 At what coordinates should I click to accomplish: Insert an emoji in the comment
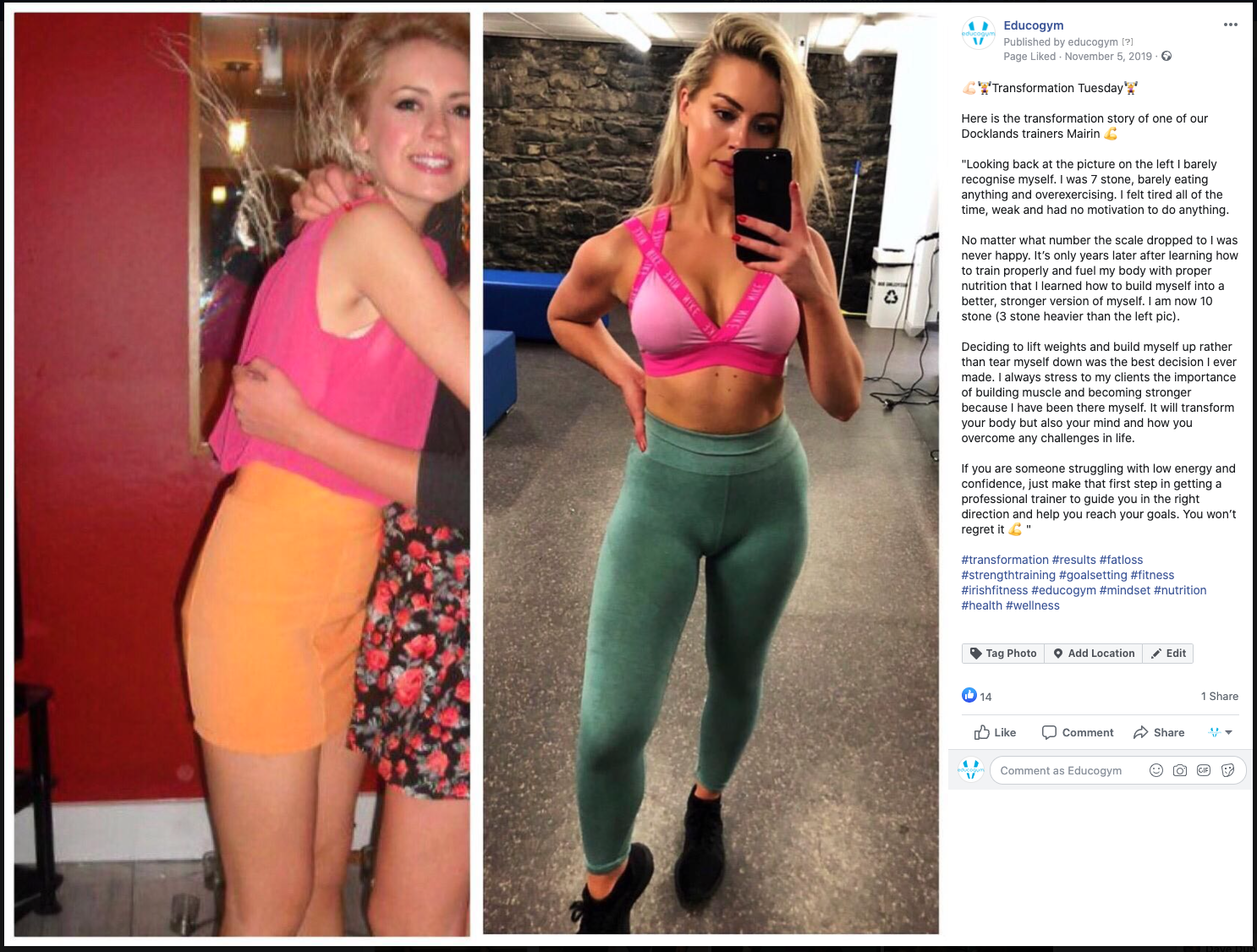click(1156, 770)
